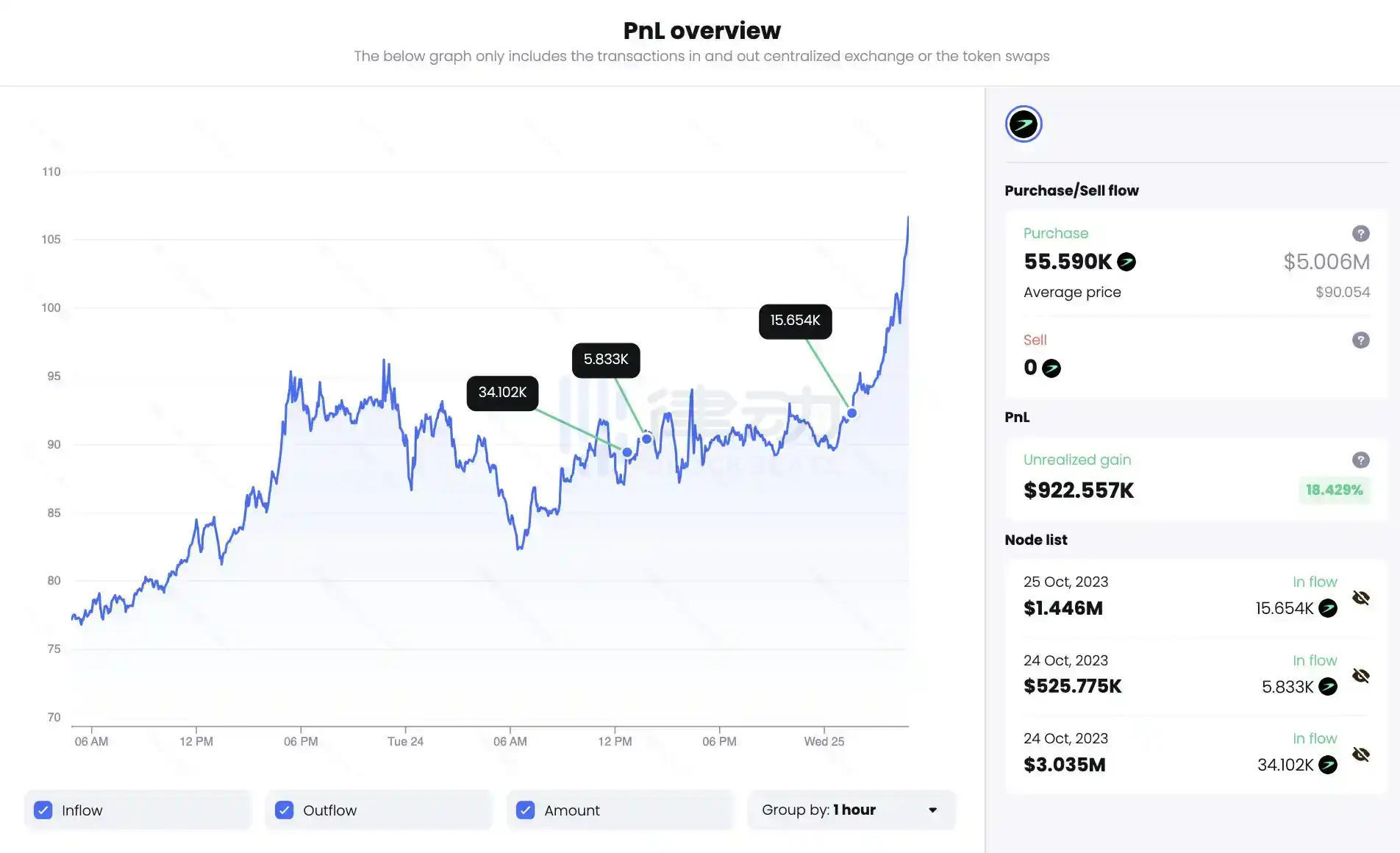Screen dimensions: 1400x853
Task: Click the 18.429% gain badge
Action: 1334,490
